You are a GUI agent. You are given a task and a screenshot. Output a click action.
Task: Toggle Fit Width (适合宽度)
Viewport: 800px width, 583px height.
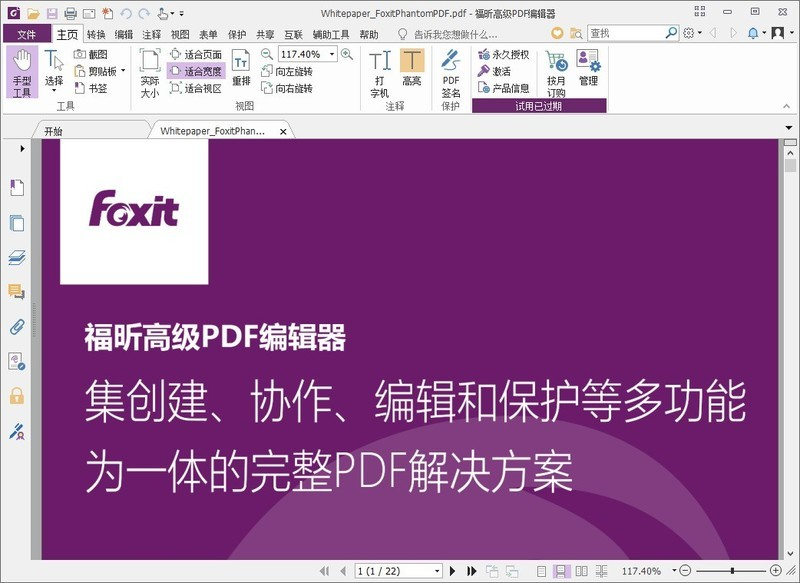196,71
